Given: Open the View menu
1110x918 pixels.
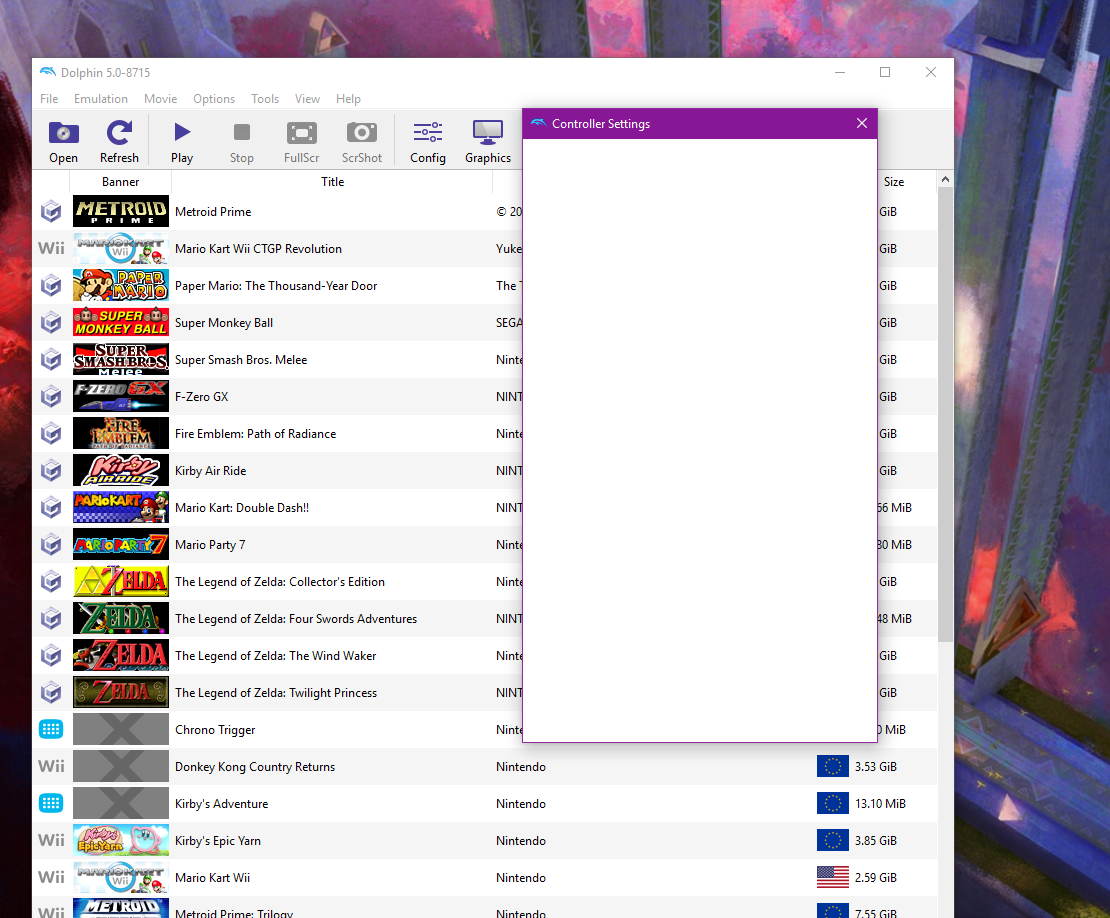Looking at the screenshot, I should coord(307,98).
